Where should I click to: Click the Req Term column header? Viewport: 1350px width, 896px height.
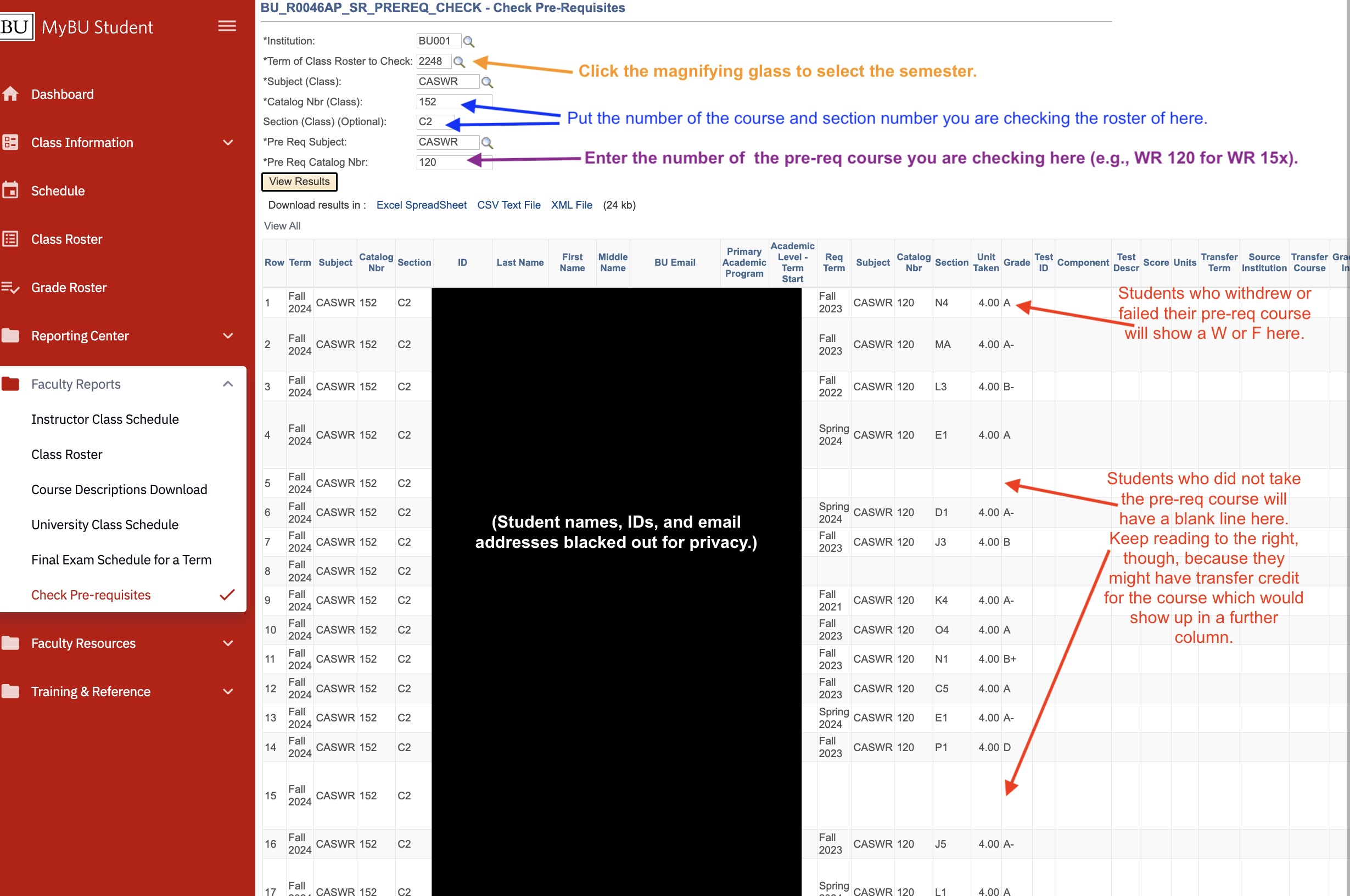click(x=833, y=262)
